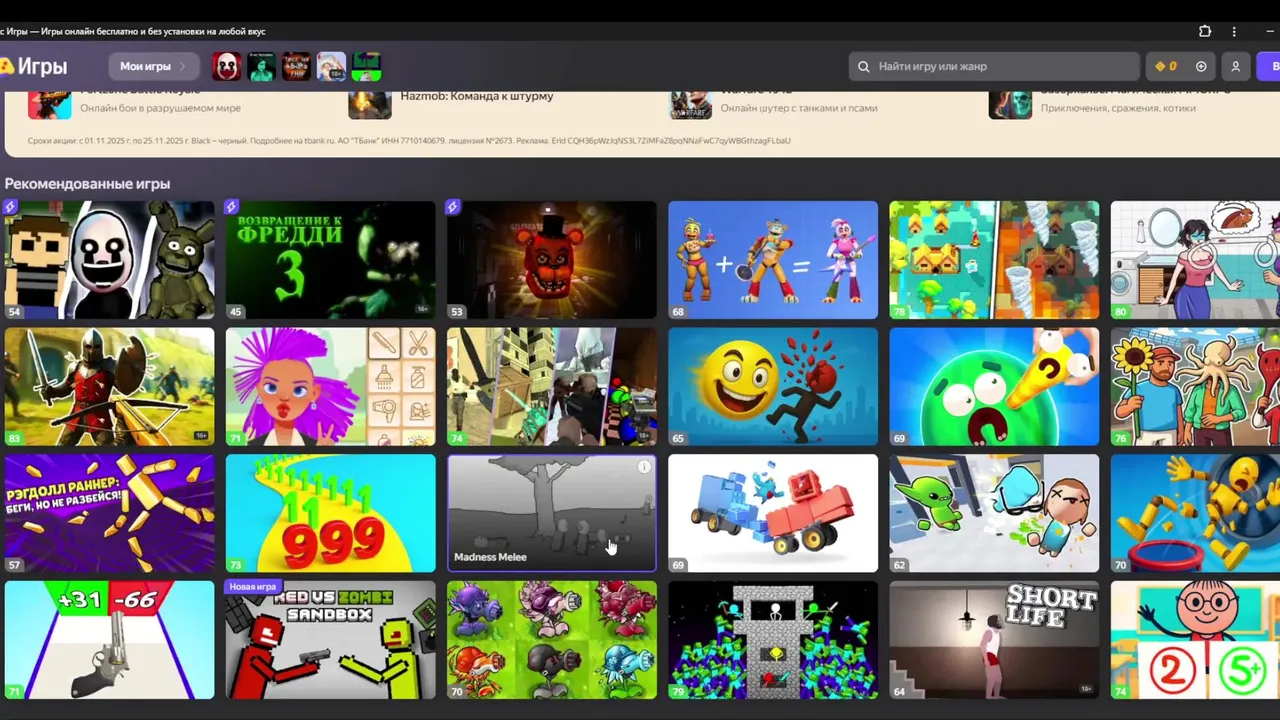This screenshot has height=720, width=1280.
Task: Select the browser tab titled Игры онлайн бесплатно
Action: [x=133, y=31]
